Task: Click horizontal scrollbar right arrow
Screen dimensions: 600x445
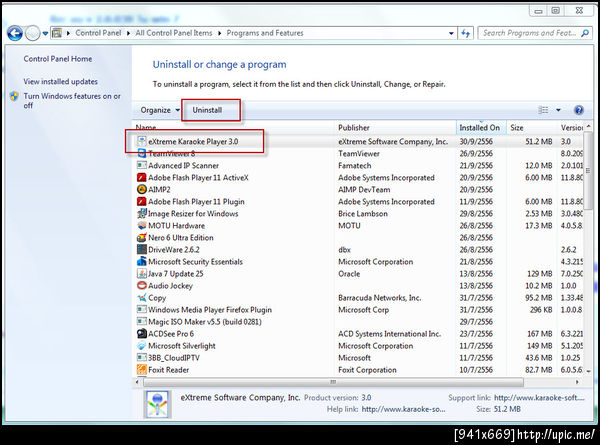Action: tap(577, 382)
